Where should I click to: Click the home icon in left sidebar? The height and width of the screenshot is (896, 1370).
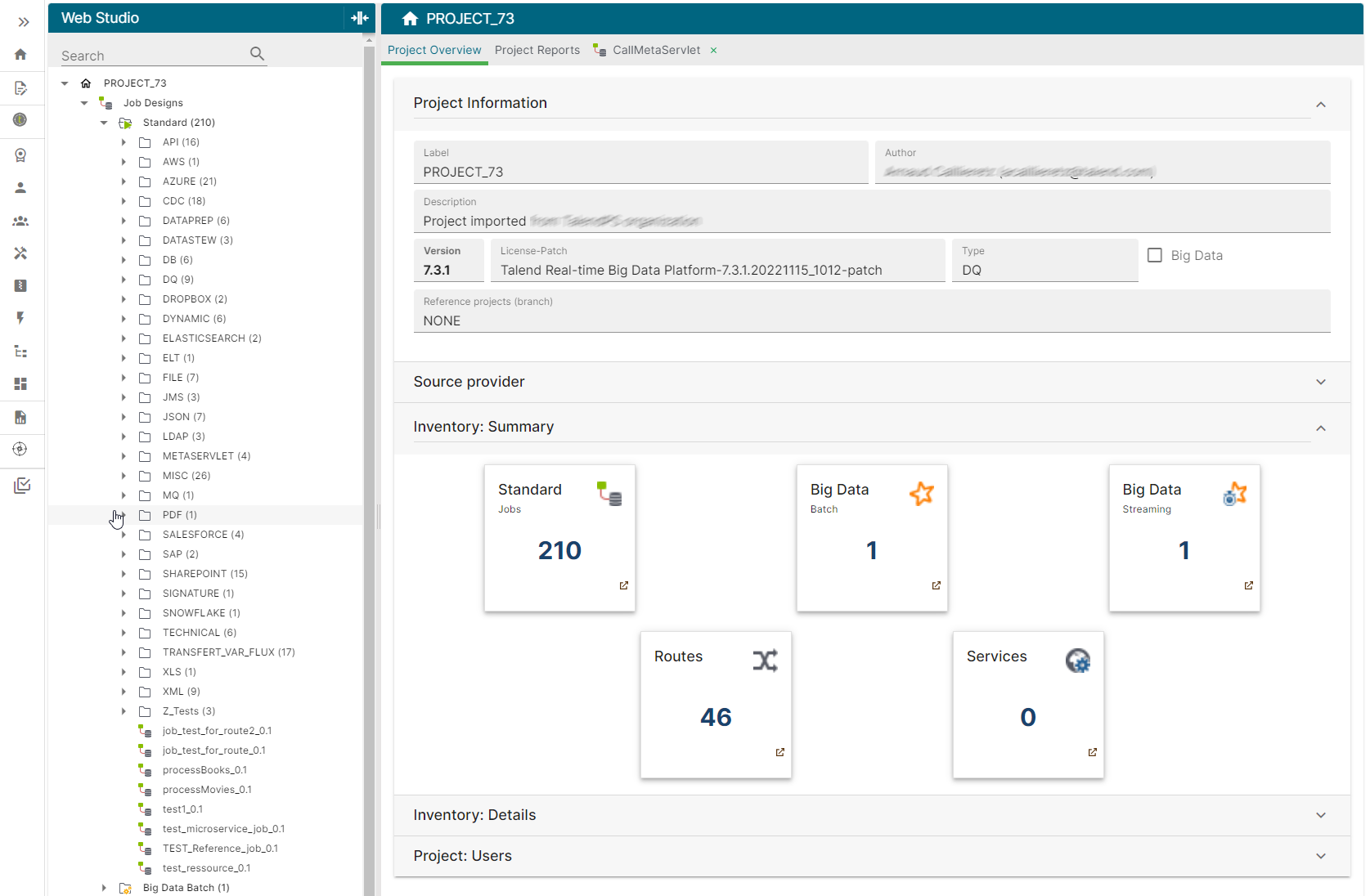[20, 55]
